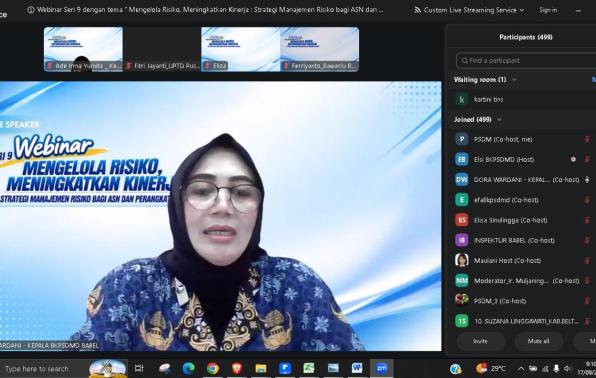Click the recording indicator beside Elsi BKPSDMD

[x=573, y=159]
